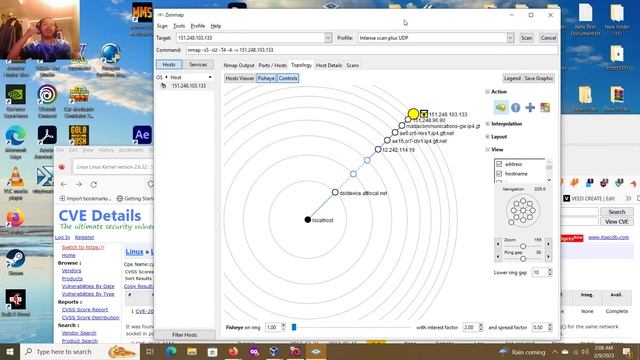
Task: Open Task View on the taskbar
Action: (150, 351)
